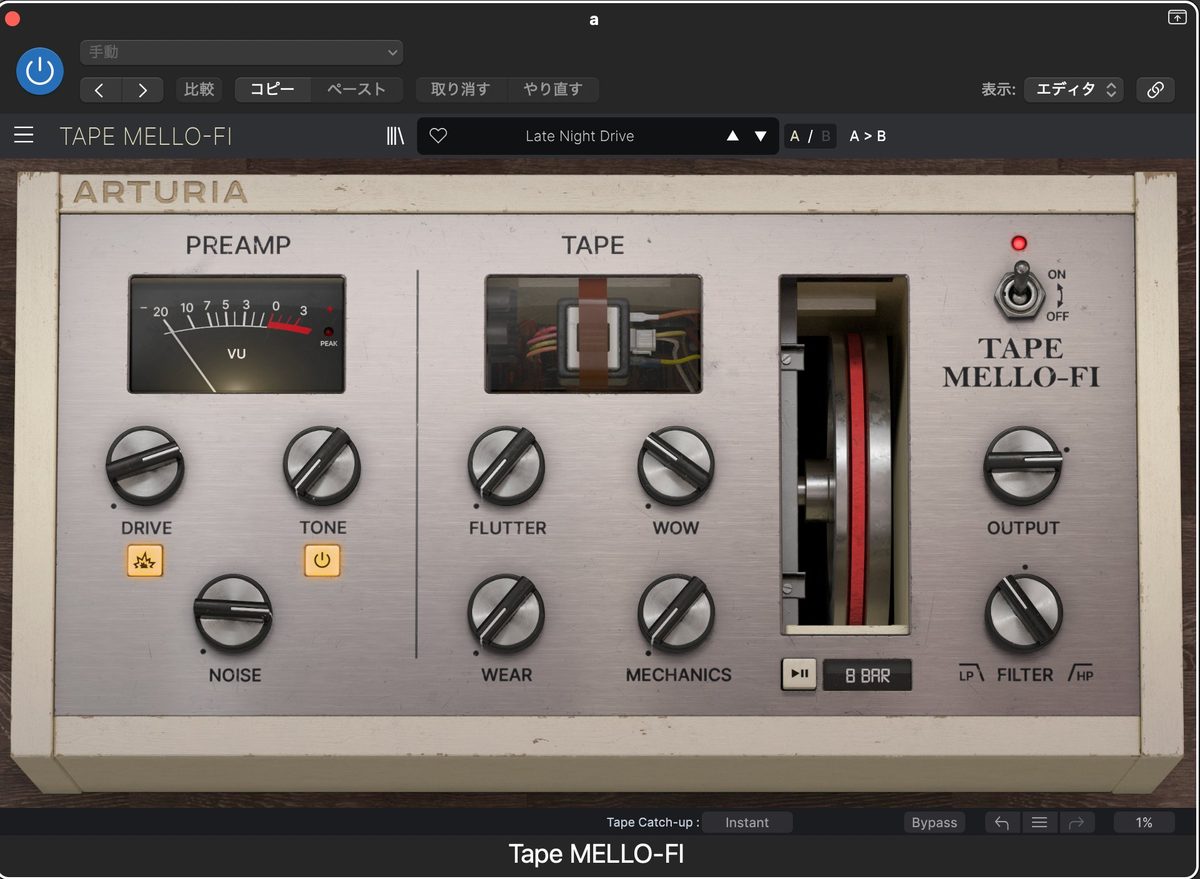
Task: Open the preset library browser icon
Action: coord(395,135)
